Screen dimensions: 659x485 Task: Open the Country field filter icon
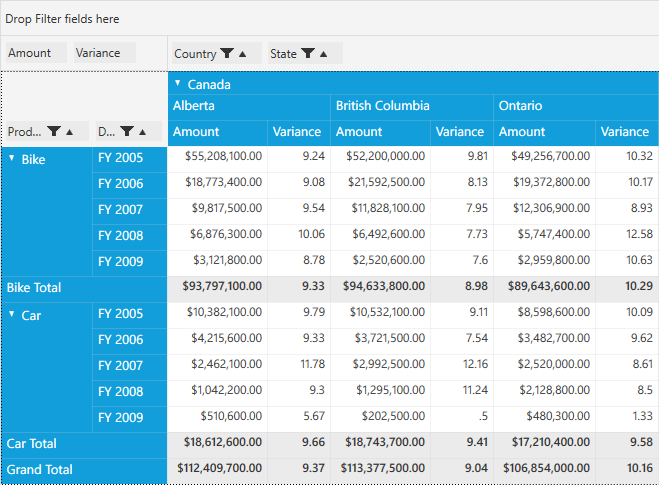pos(227,54)
